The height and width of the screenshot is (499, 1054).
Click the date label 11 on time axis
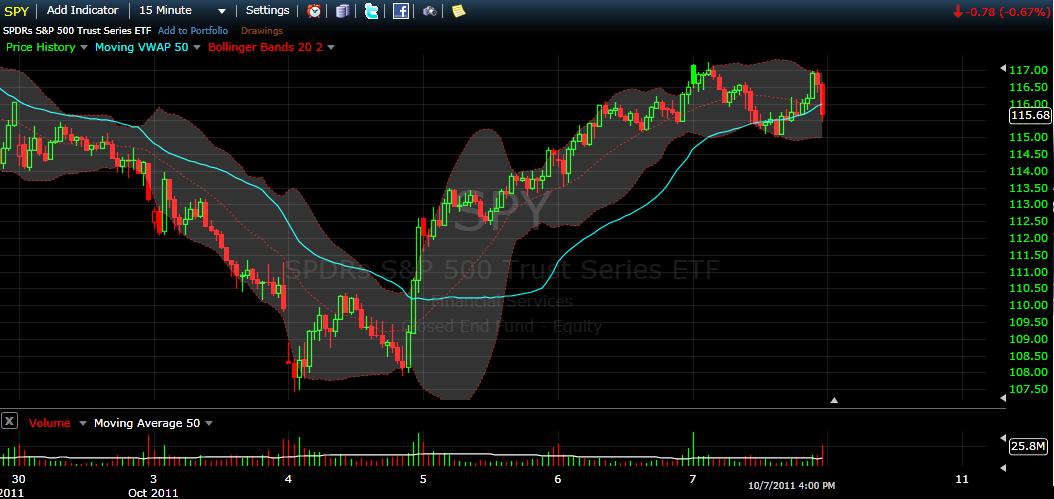[962, 479]
